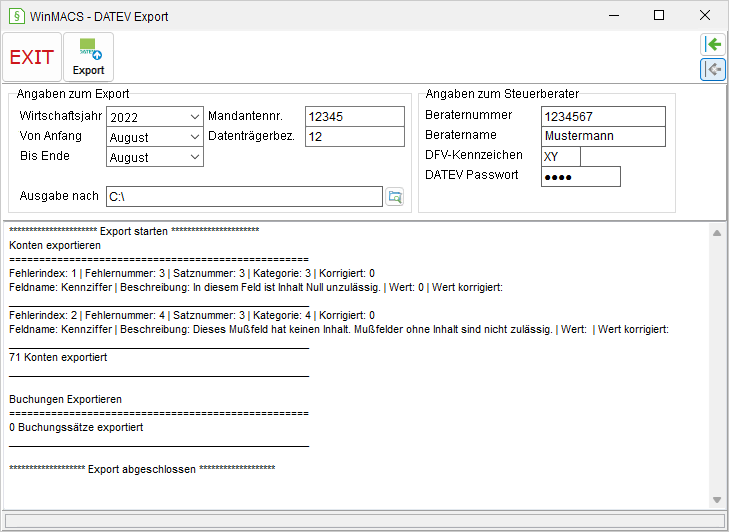Click the 'Fehlerindex: 1' log line
This screenshot has width=731, height=532.
[x=192, y=273]
